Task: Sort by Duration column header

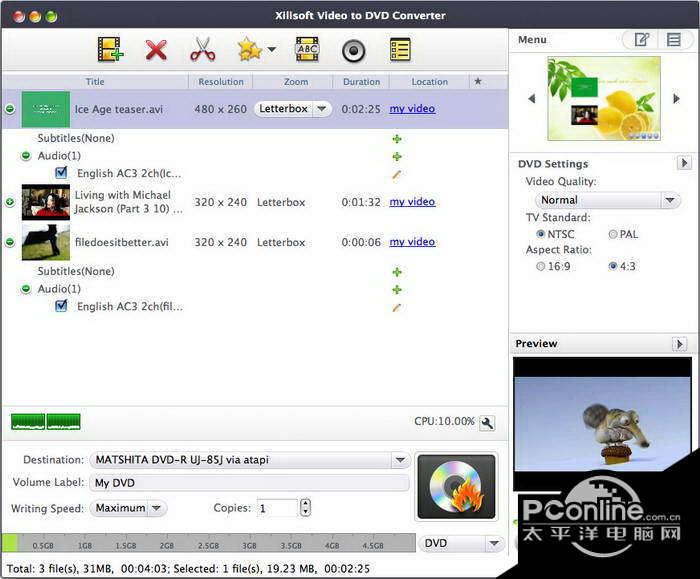Action: click(362, 82)
